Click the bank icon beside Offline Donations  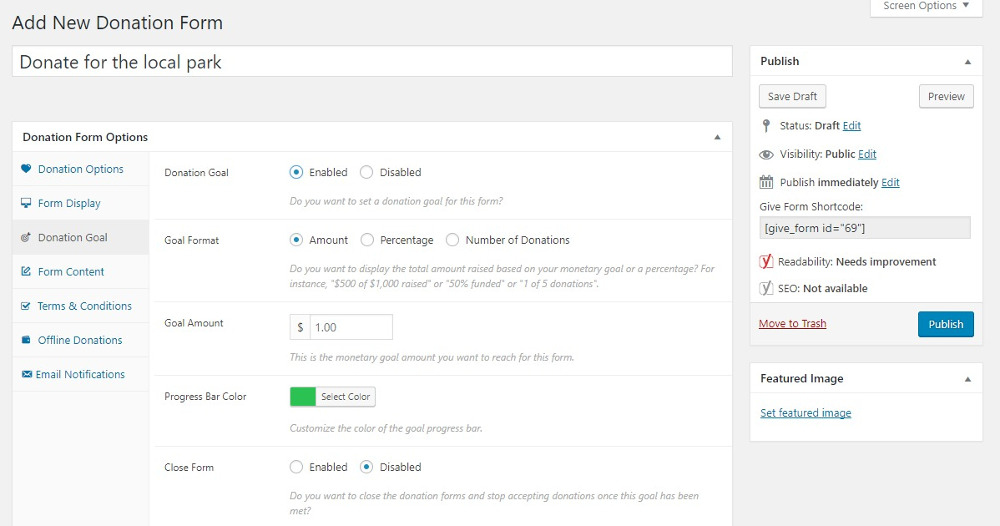click(26, 340)
